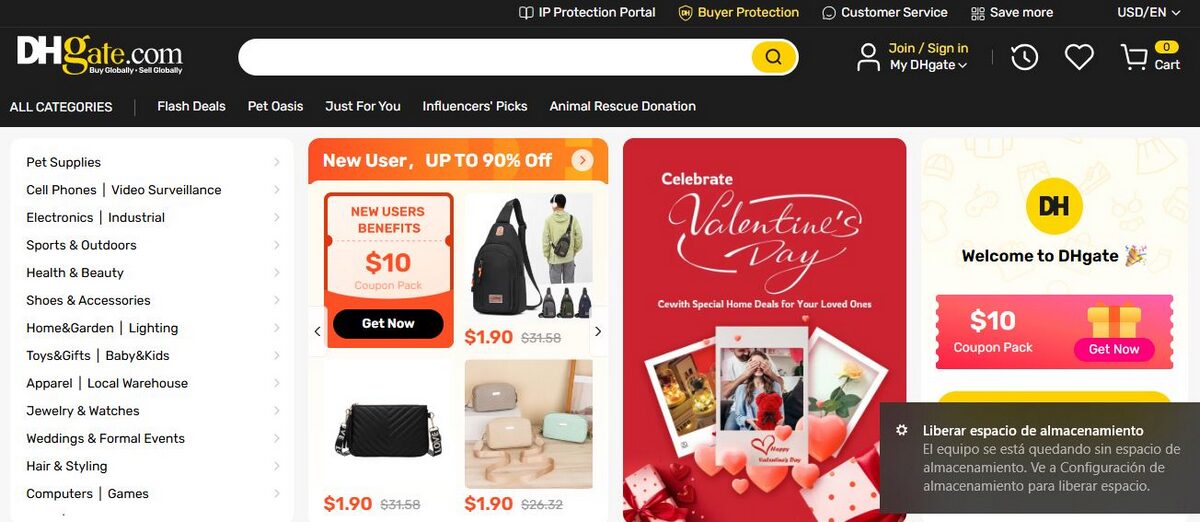1200x522 pixels.
Task: Click the settings gear in storage notification
Action: click(x=902, y=430)
